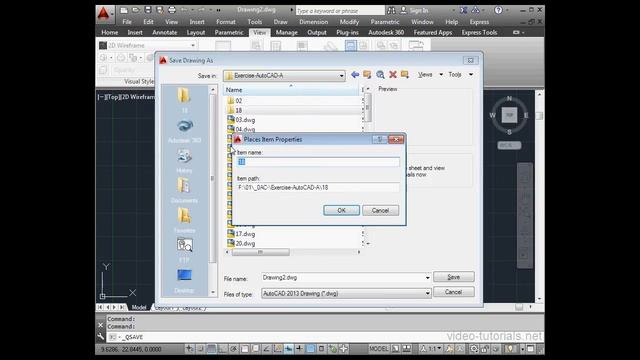Select the 18 folder place in sidebar
Viewport: 640px width, 360px height.
click(184, 100)
